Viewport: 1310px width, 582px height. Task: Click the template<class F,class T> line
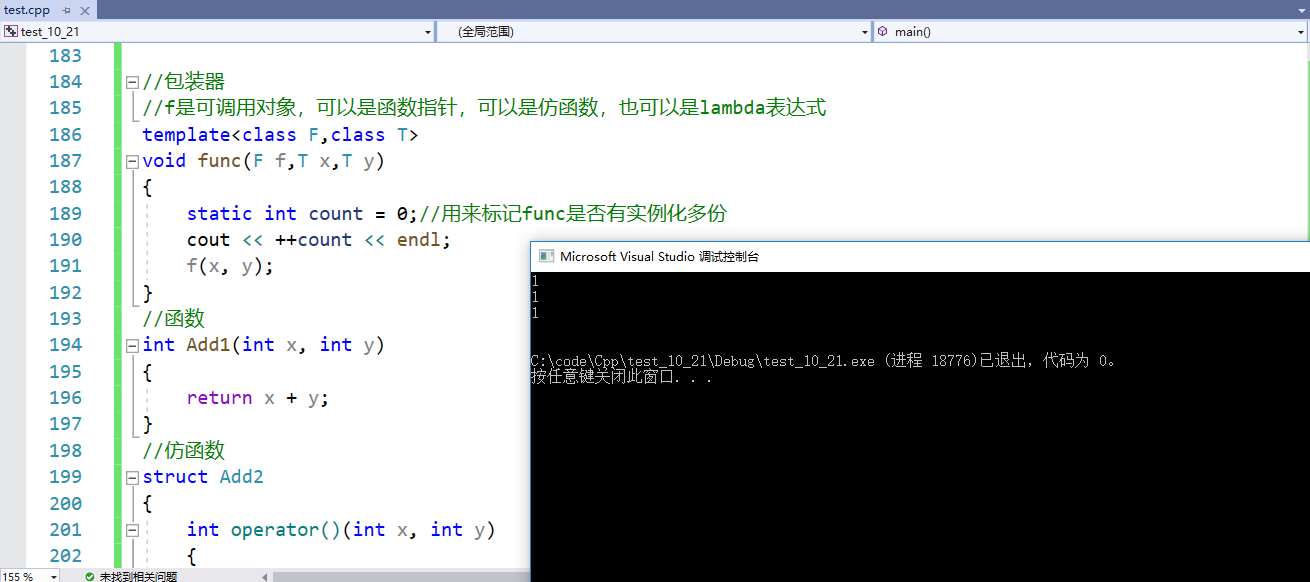tap(280, 134)
